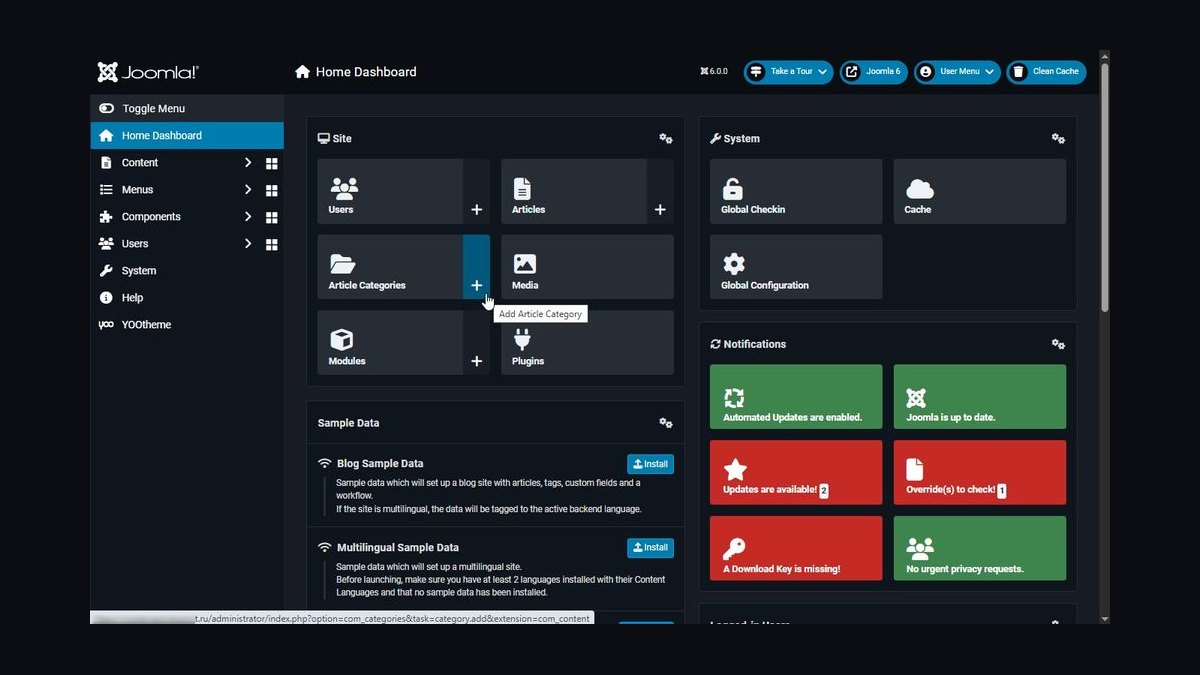Open the Global Configuration tile
Screen dimensions: 1200x675
click(796, 267)
